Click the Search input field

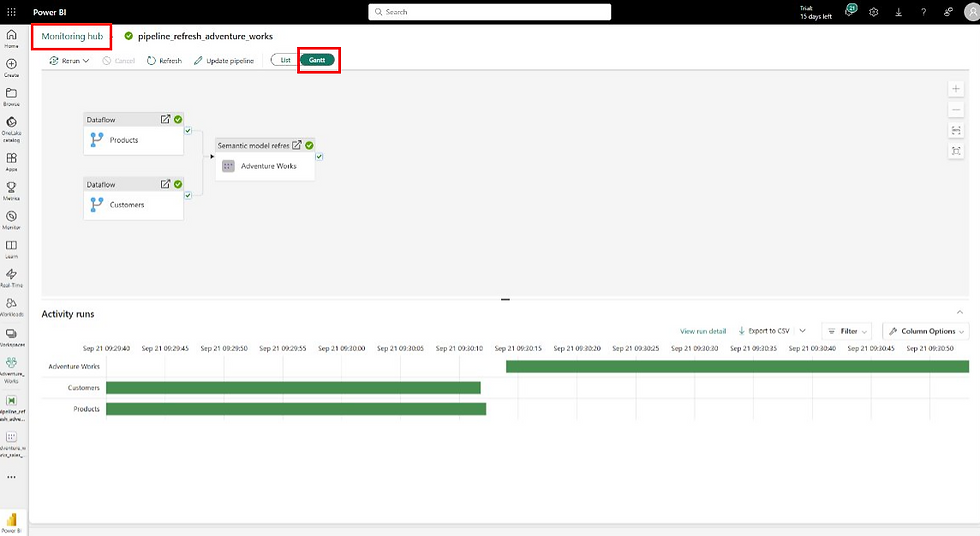click(489, 12)
